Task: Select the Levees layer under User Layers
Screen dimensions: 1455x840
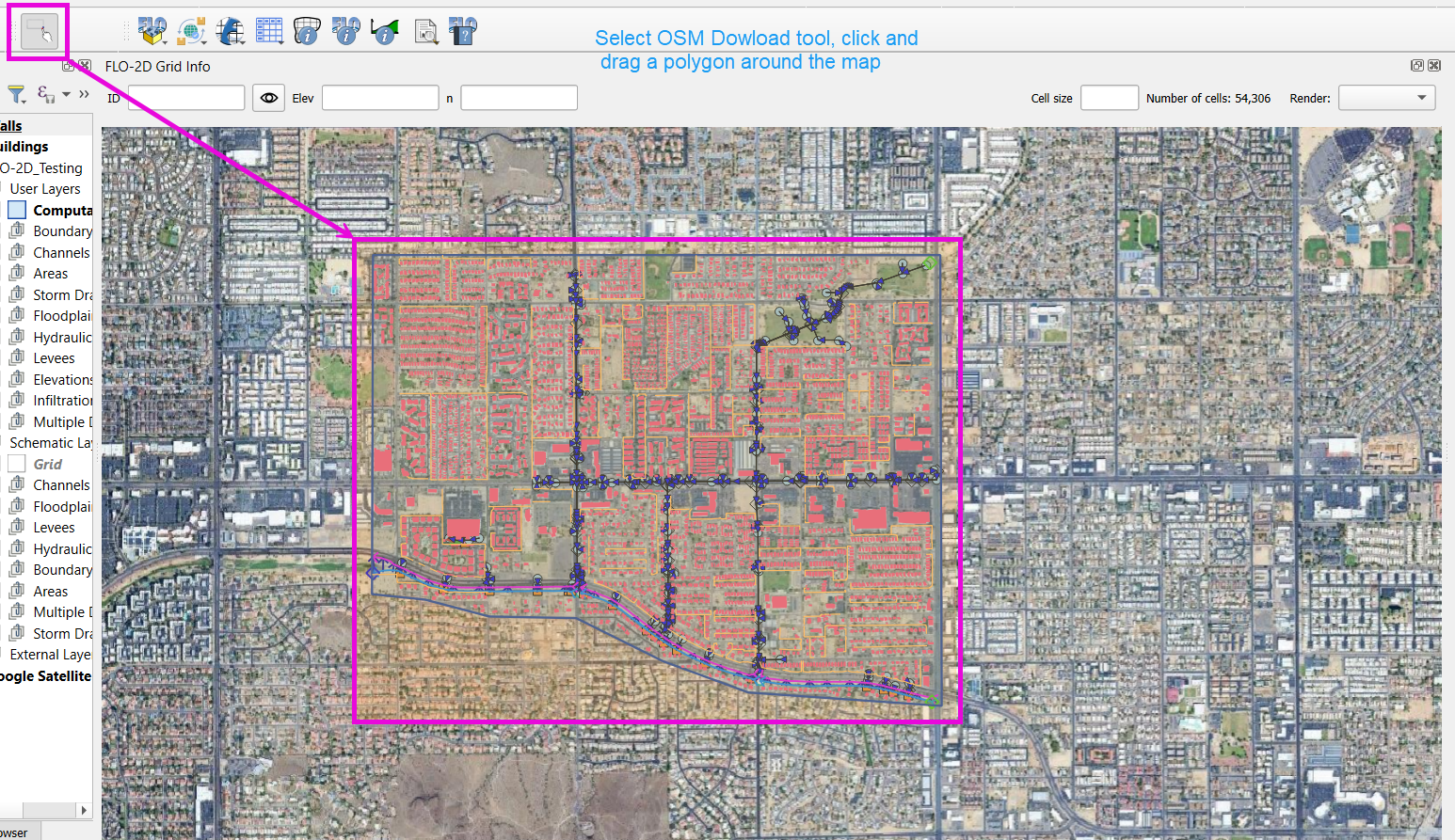Action: (x=54, y=358)
